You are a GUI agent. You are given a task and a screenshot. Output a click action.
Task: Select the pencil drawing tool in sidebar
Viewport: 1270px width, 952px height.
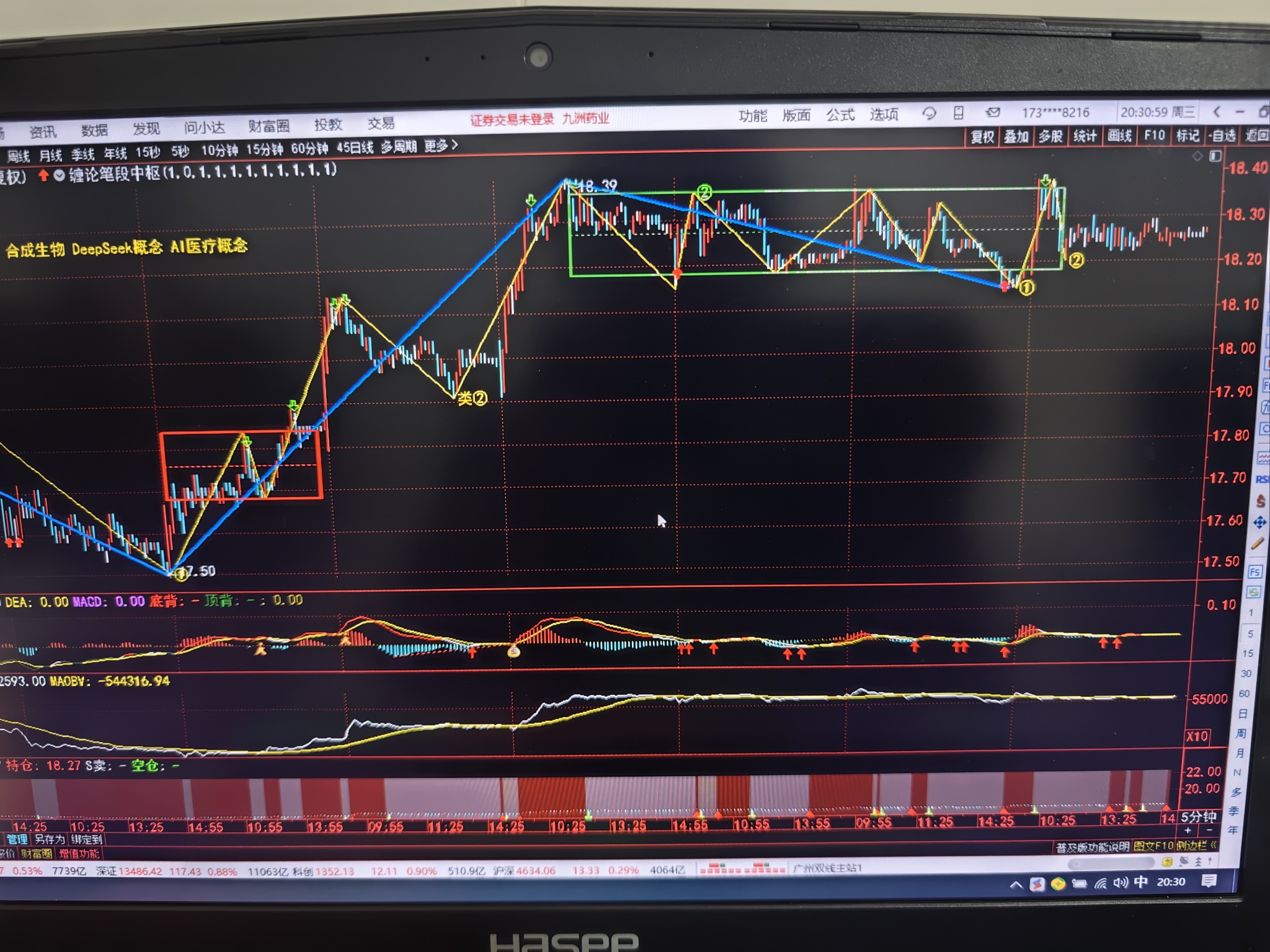click(1257, 544)
